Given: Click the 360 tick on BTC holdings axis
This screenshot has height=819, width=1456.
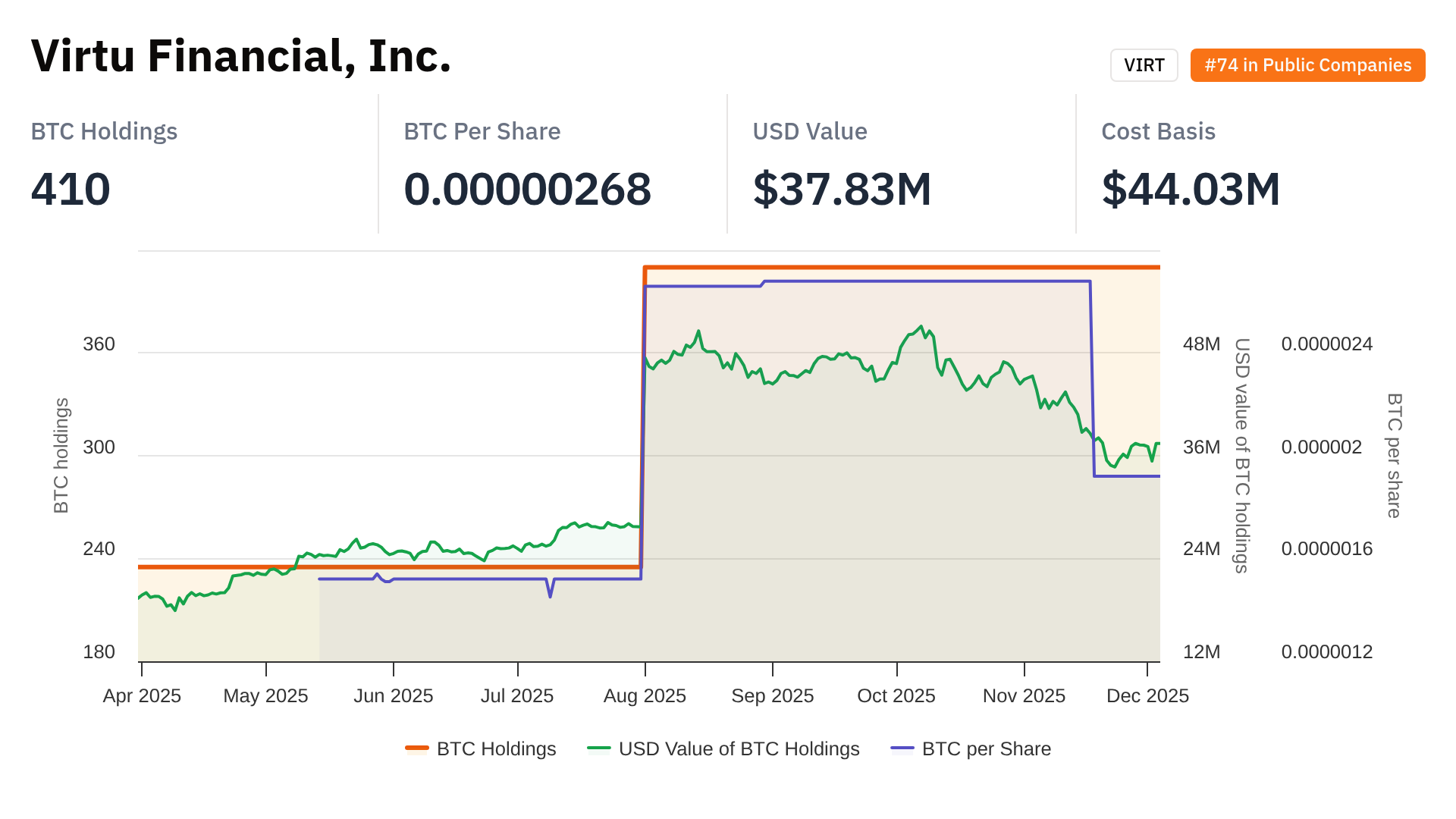Looking at the screenshot, I should click(x=99, y=344).
